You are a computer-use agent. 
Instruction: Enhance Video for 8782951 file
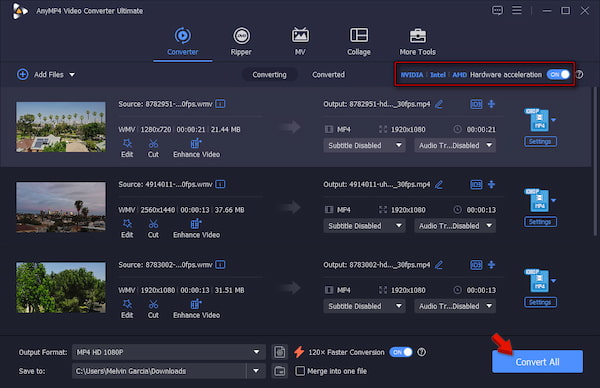point(196,148)
